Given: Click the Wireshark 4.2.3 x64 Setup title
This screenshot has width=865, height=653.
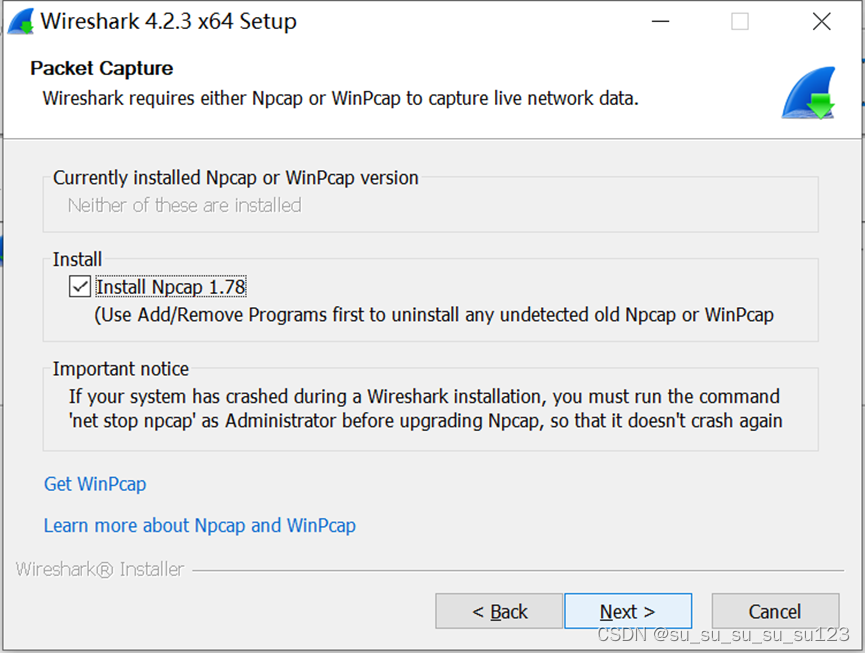Looking at the screenshot, I should [x=168, y=22].
